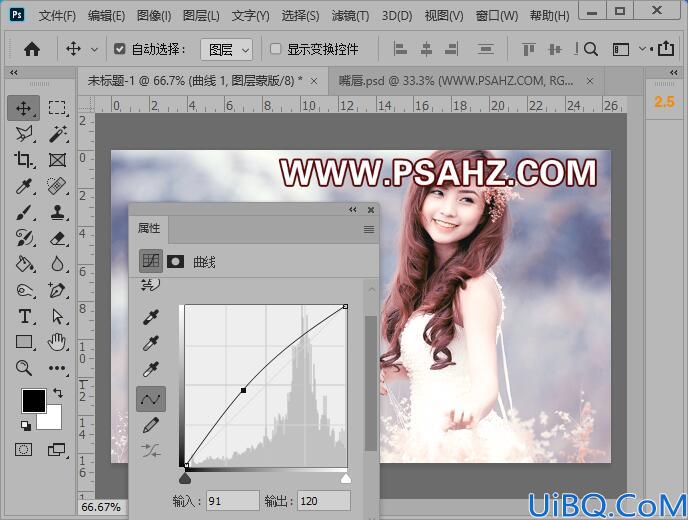
Task: Click the foreground black color swatch
Action: [34, 401]
